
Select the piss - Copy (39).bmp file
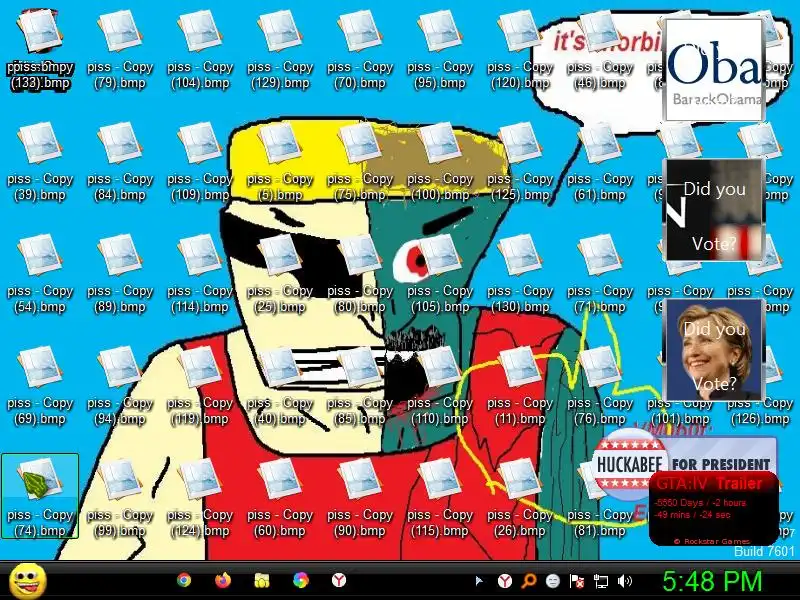coord(40,163)
